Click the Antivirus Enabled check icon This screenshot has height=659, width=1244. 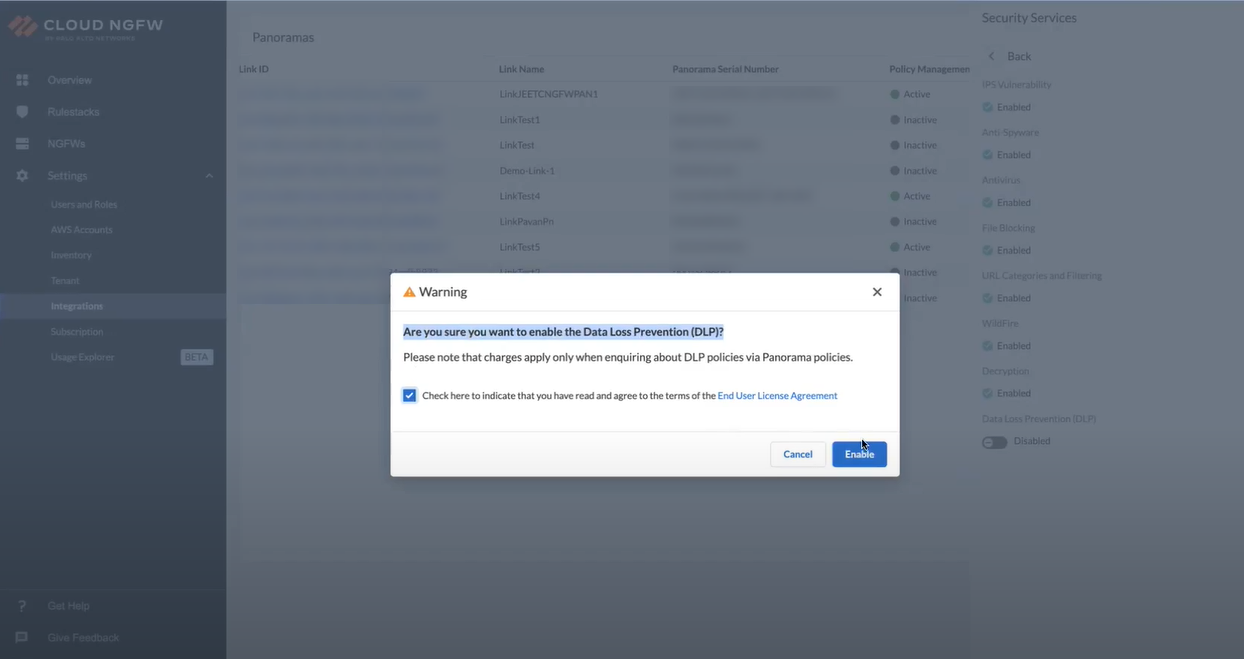click(x=988, y=203)
